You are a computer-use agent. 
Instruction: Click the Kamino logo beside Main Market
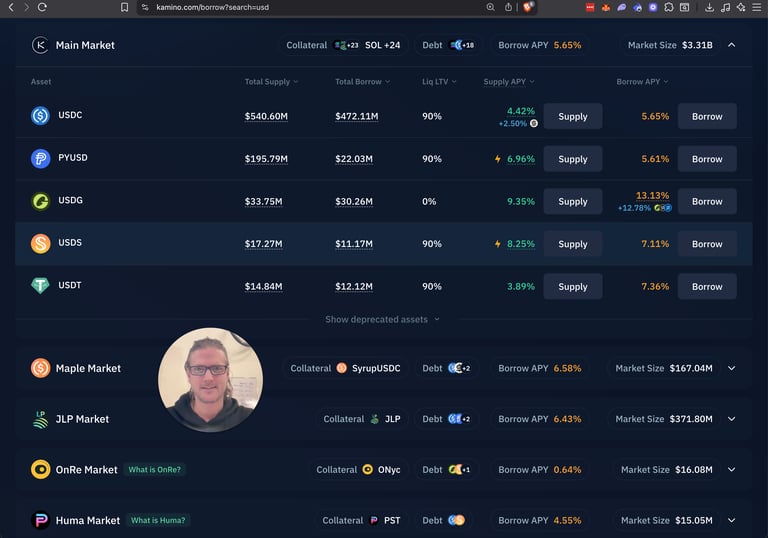pyautogui.click(x=40, y=45)
